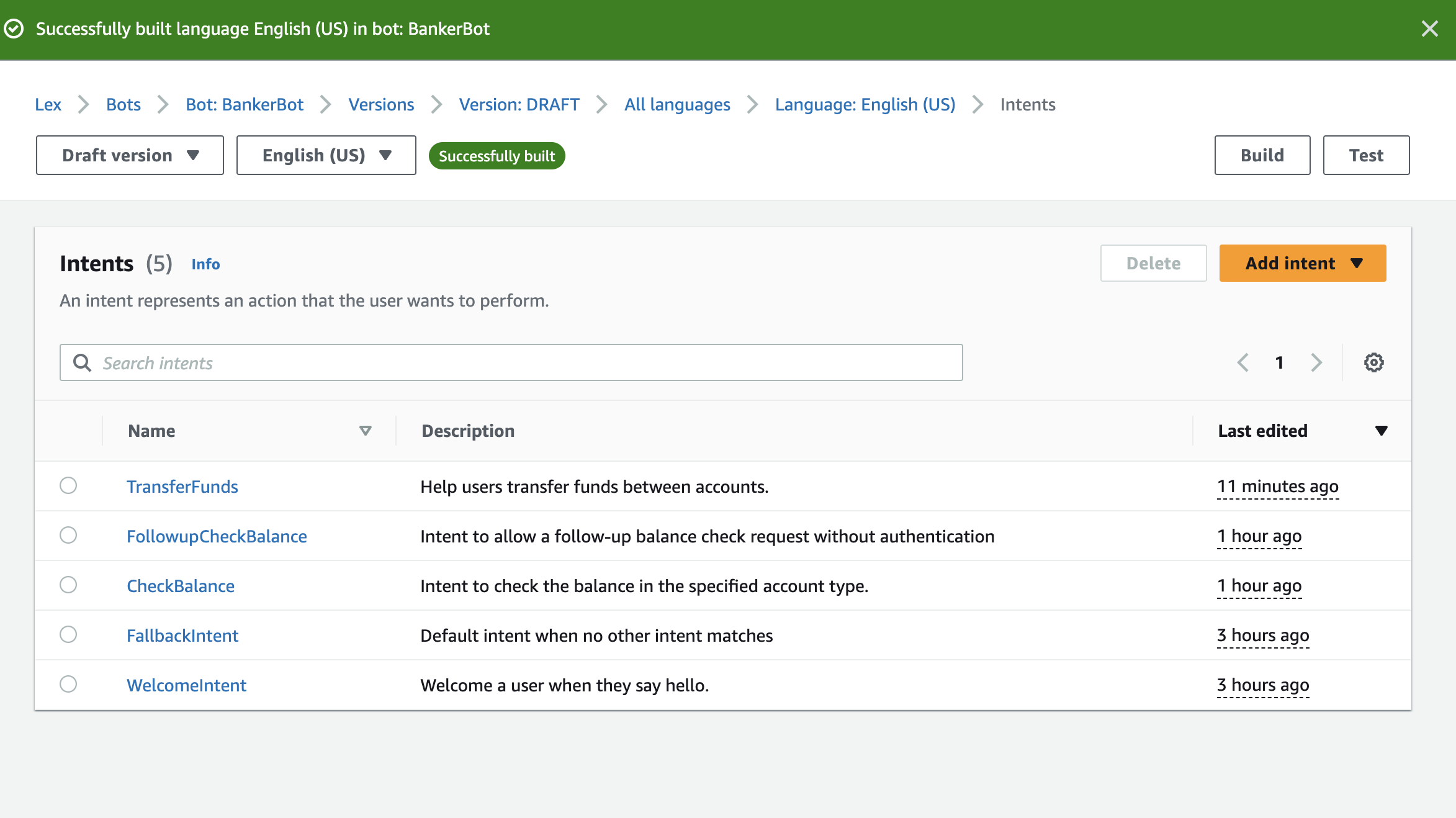Select the WelcomeIntent radio button
Viewport: 1456px width, 818px height.
(68, 684)
